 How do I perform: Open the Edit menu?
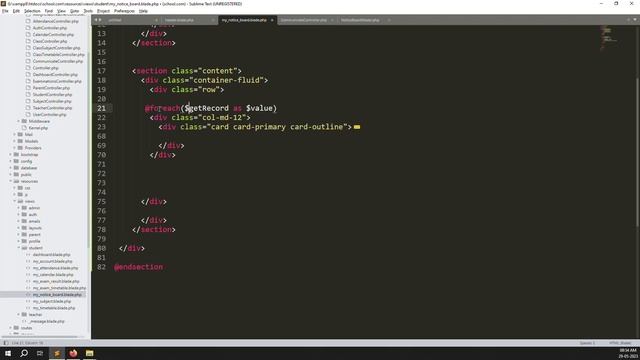pos(16,11)
